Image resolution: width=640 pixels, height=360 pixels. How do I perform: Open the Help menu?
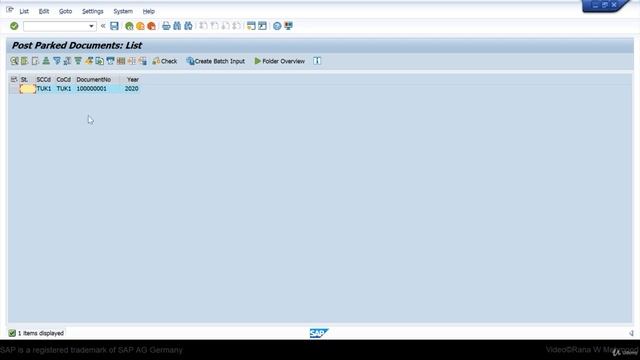pos(149,11)
